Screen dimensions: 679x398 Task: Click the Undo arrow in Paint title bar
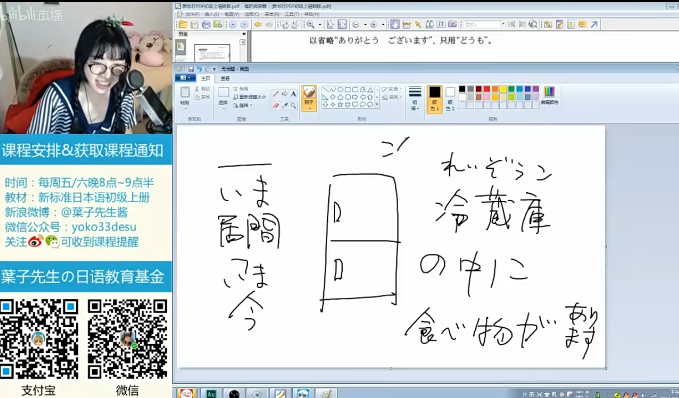click(x=200, y=69)
